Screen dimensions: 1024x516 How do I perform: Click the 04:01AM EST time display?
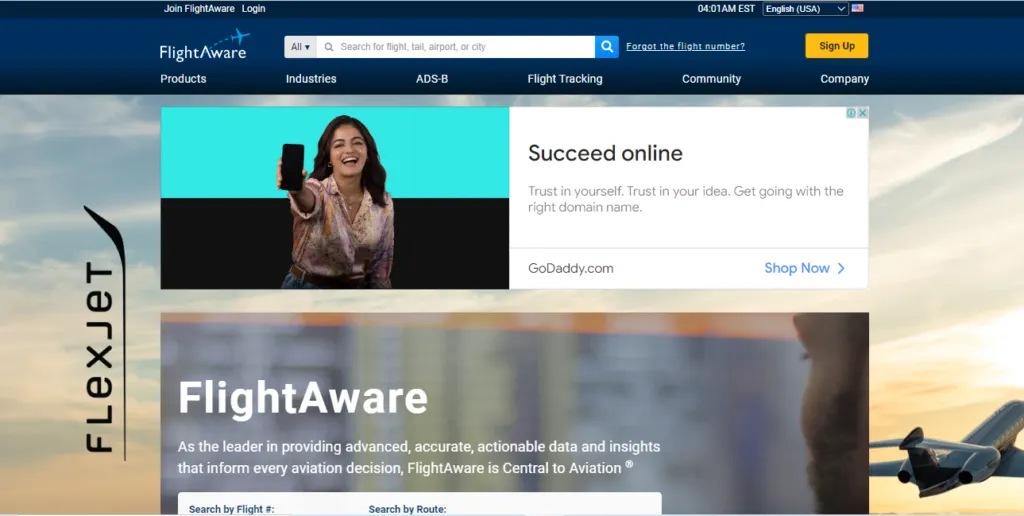pos(726,8)
